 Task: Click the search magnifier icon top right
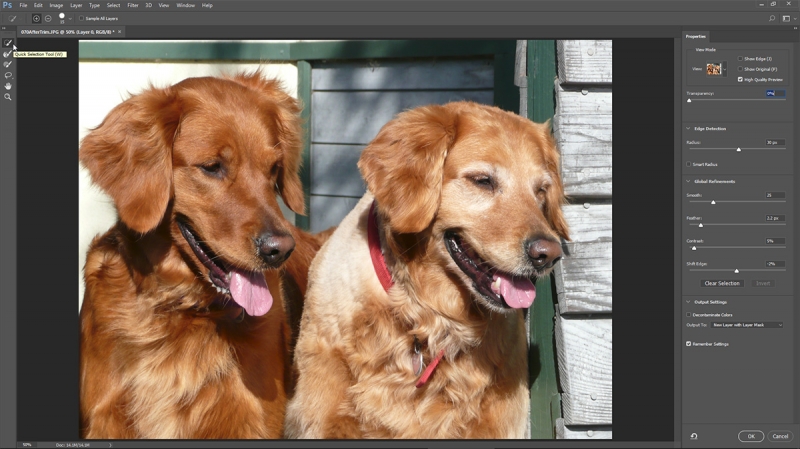tap(772, 18)
